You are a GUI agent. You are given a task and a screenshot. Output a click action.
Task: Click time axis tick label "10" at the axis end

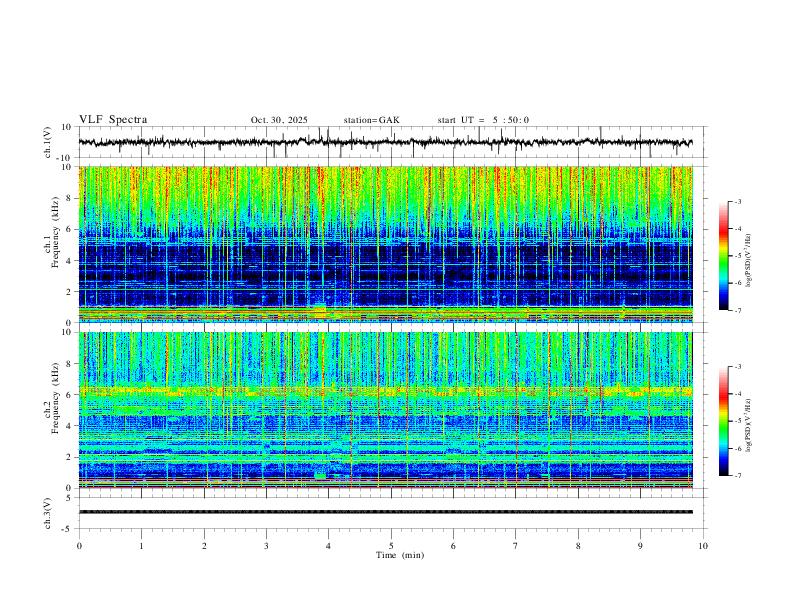pyautogui.click(x=703, y=546)
